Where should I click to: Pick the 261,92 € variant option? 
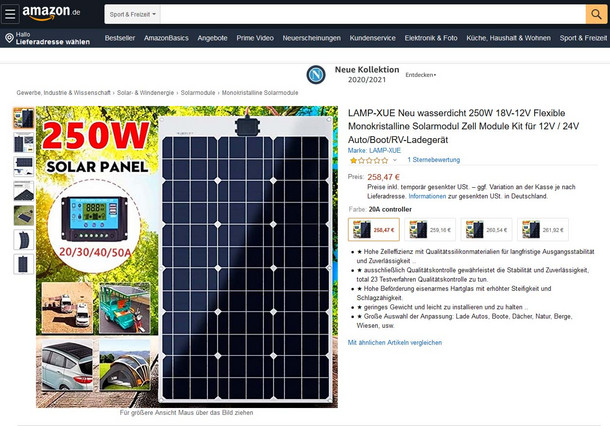click(x=545, y=229)
